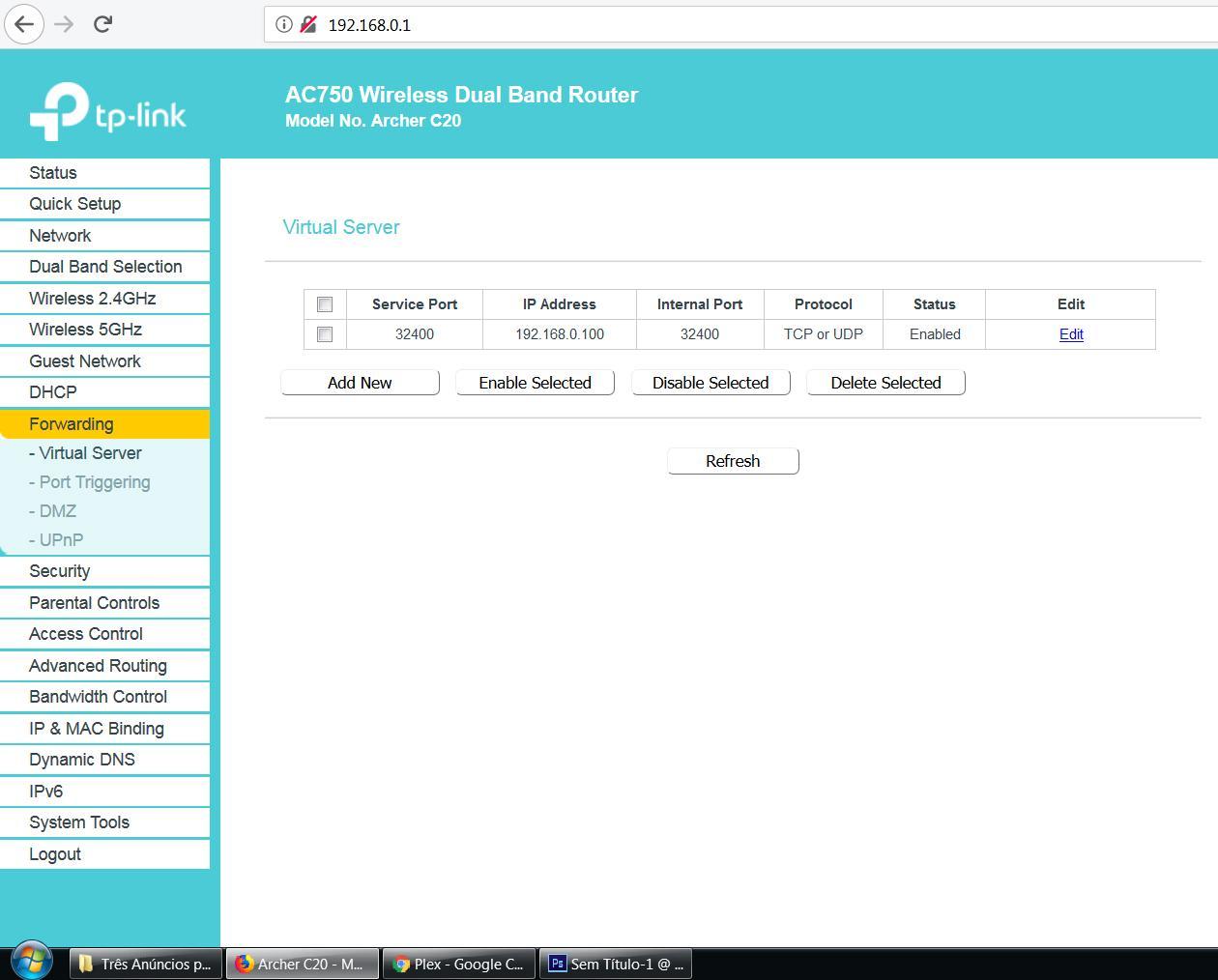Click the tp-link logo
Viewport: 1218px width, 980px height.
click(x=108, y=112)
